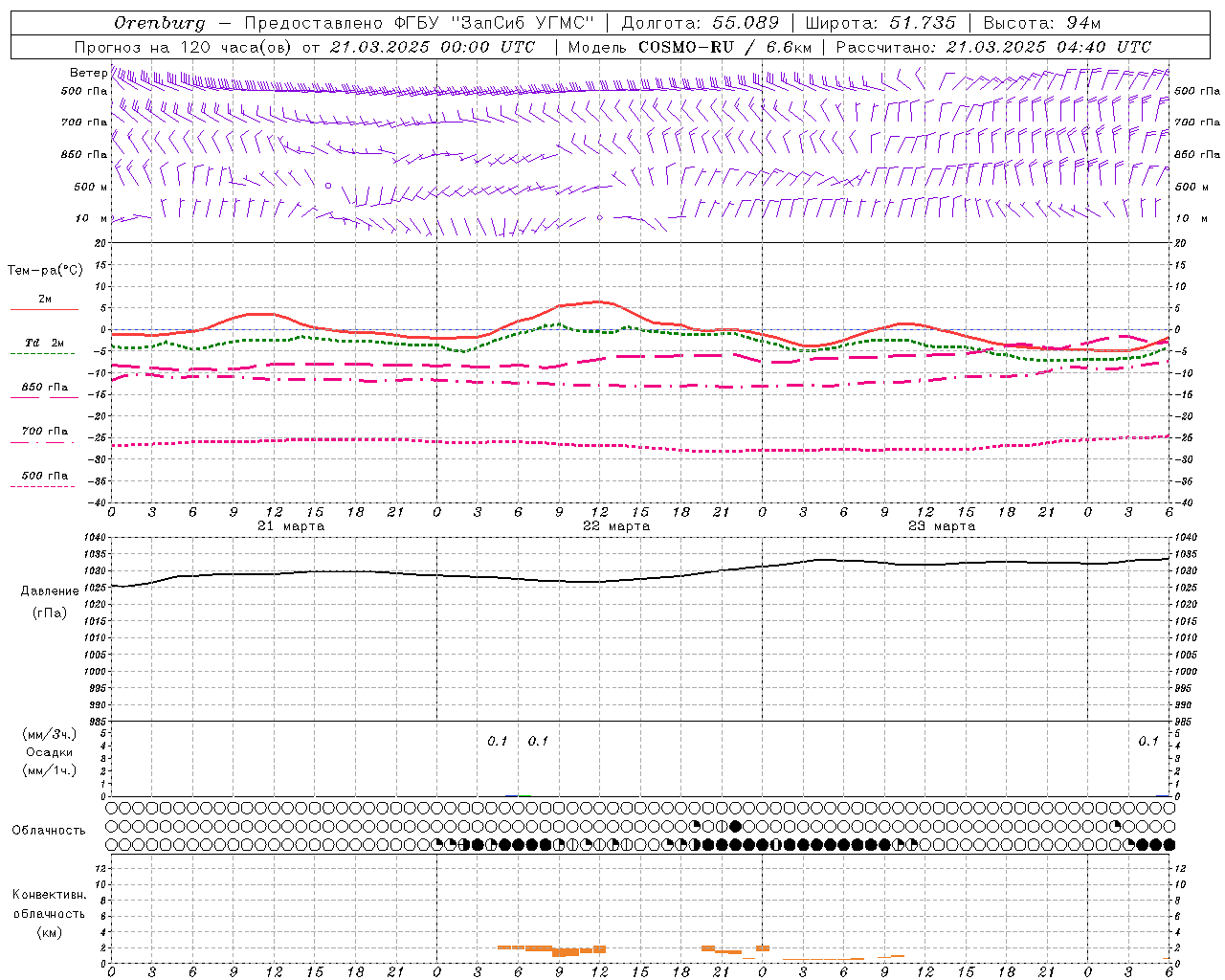
Task: Click the Долгота: 55.089 value
Action: tap(700, 23)
